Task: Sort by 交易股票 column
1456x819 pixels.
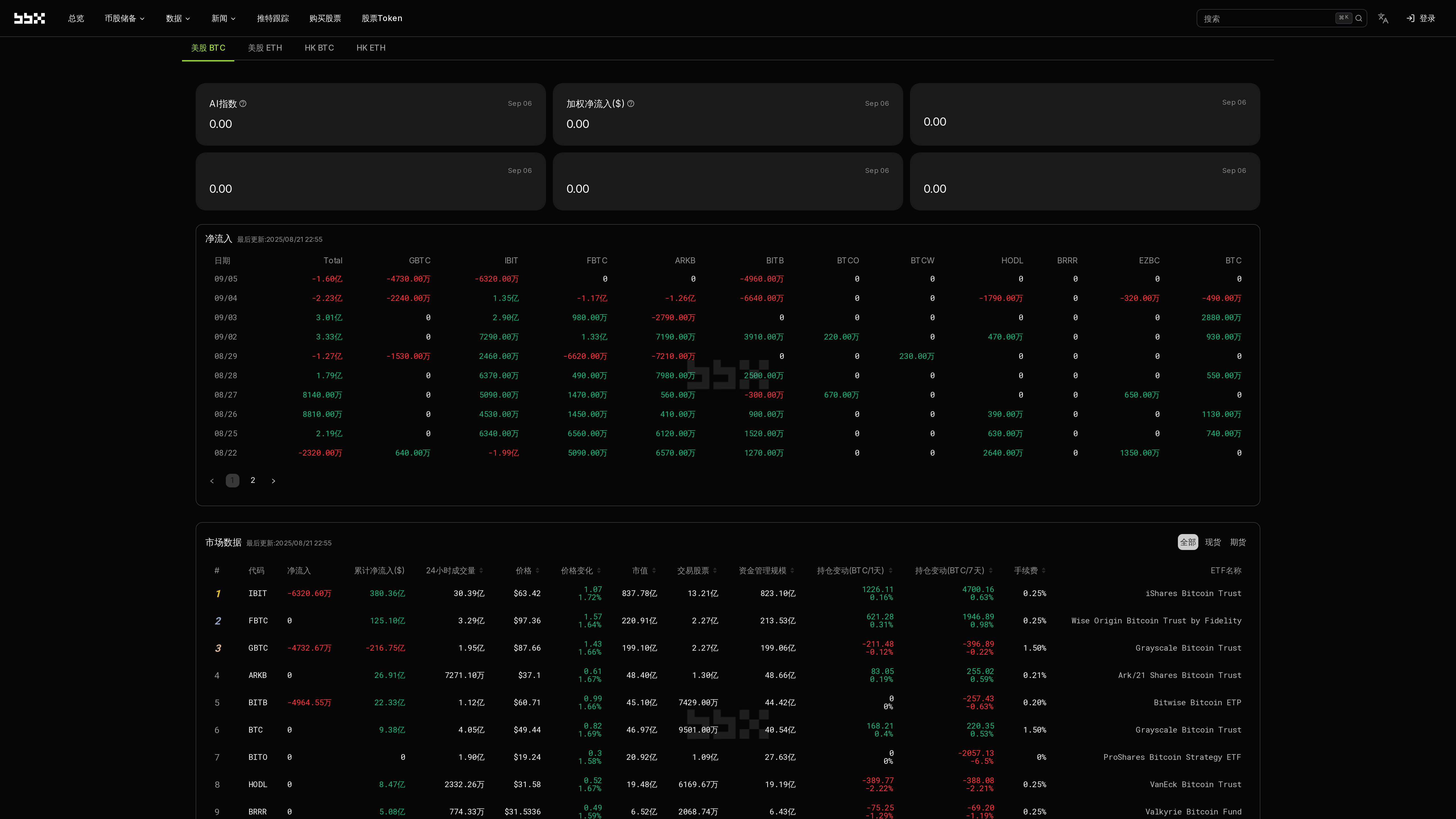Action: pyautogui.click(x=715, y=570)
